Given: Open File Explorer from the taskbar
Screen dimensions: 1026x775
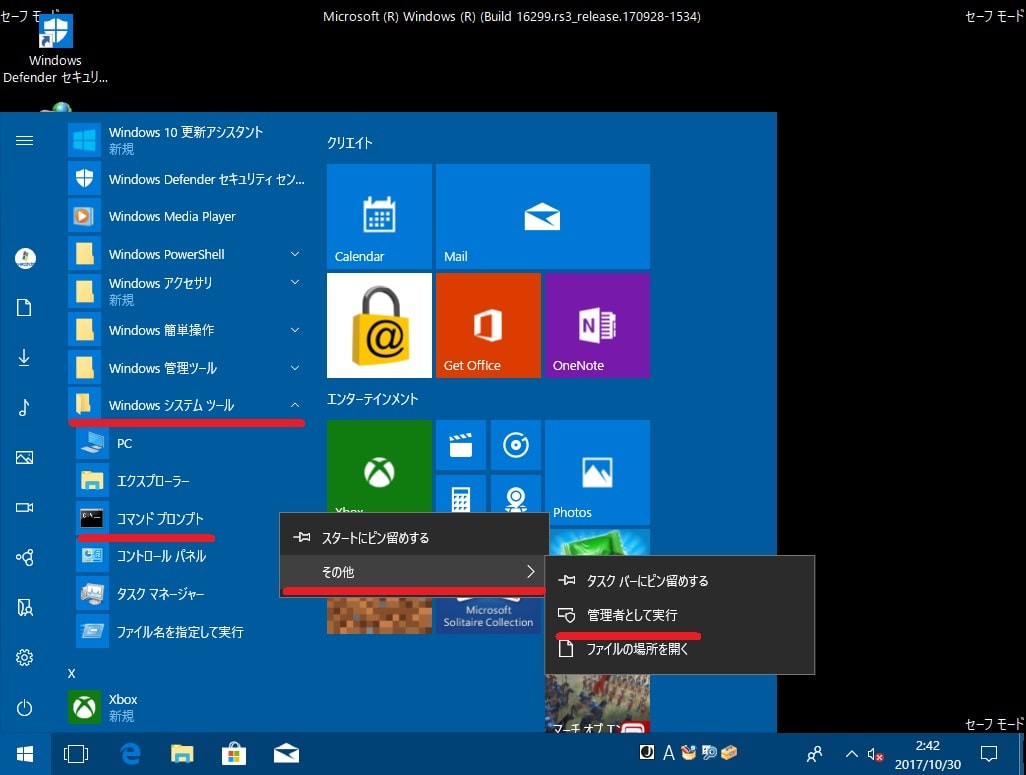Looking at the screenshot, I should [182, 754].
